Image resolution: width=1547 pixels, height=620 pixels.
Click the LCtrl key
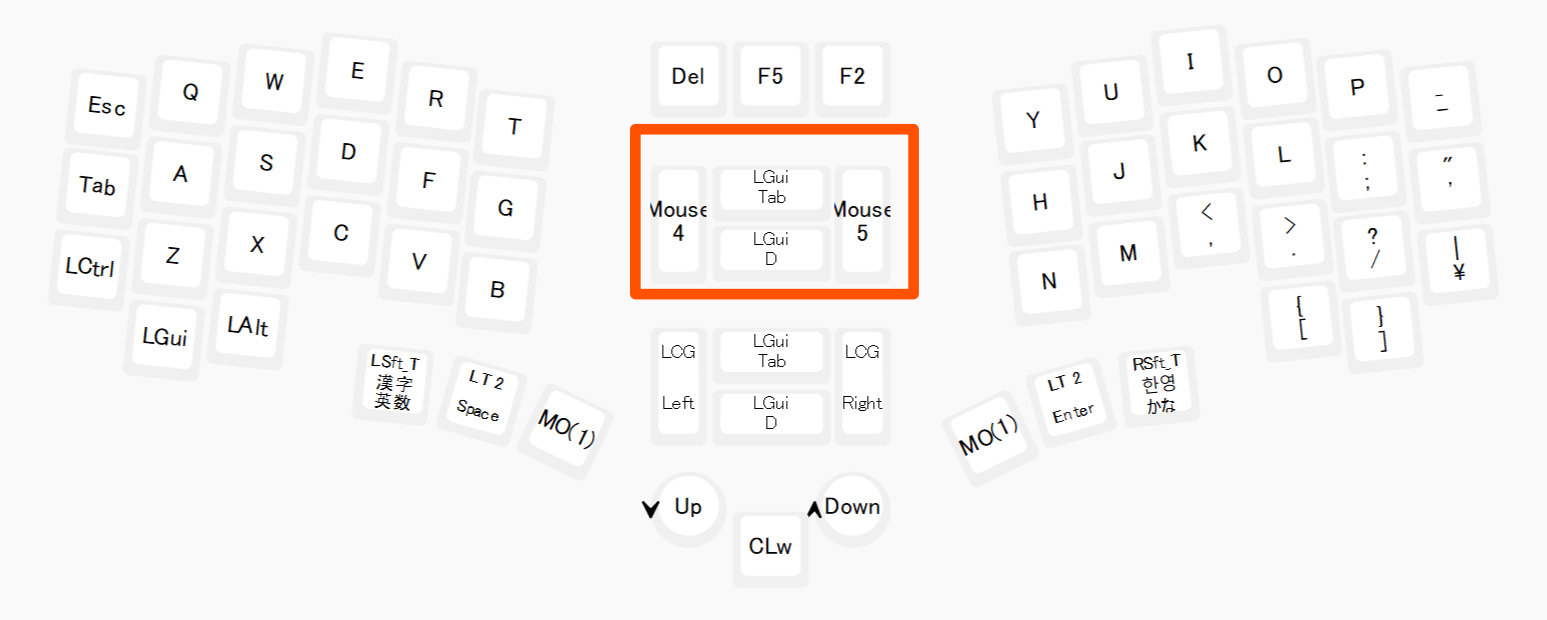tap(90, 266)
